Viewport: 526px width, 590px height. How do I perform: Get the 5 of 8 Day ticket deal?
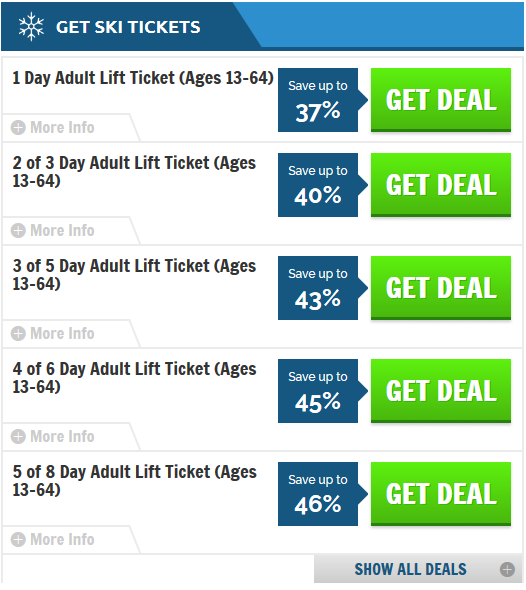[x=441, y=494]
